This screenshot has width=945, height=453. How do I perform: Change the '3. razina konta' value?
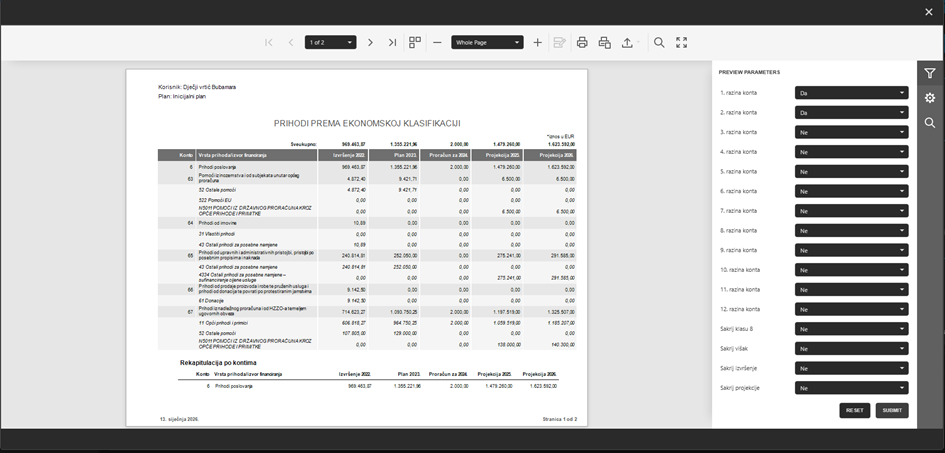(x=851, y=132)
